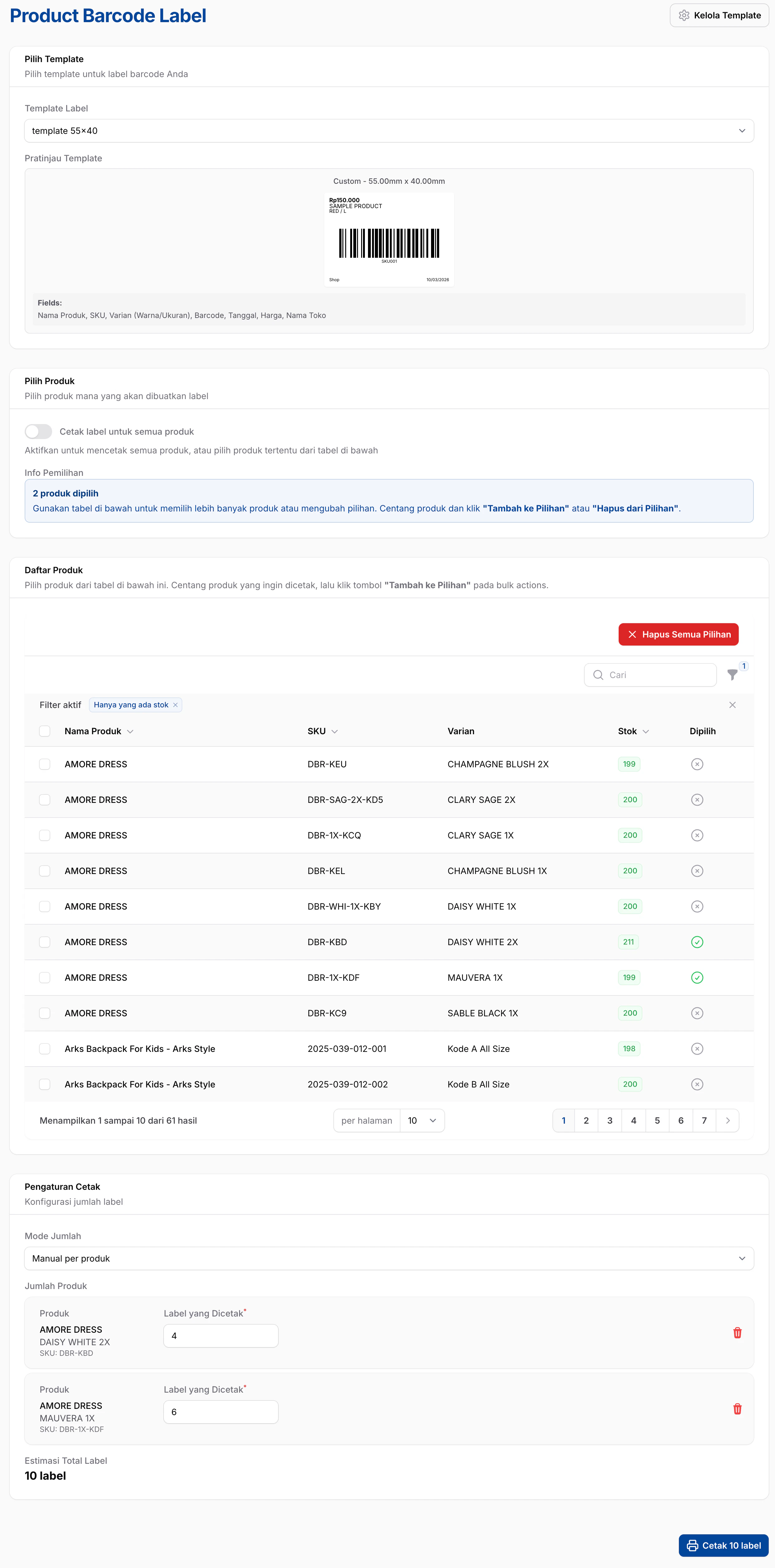Delete the DAISY WHITE 2X label row

[x=737, y=1333]
